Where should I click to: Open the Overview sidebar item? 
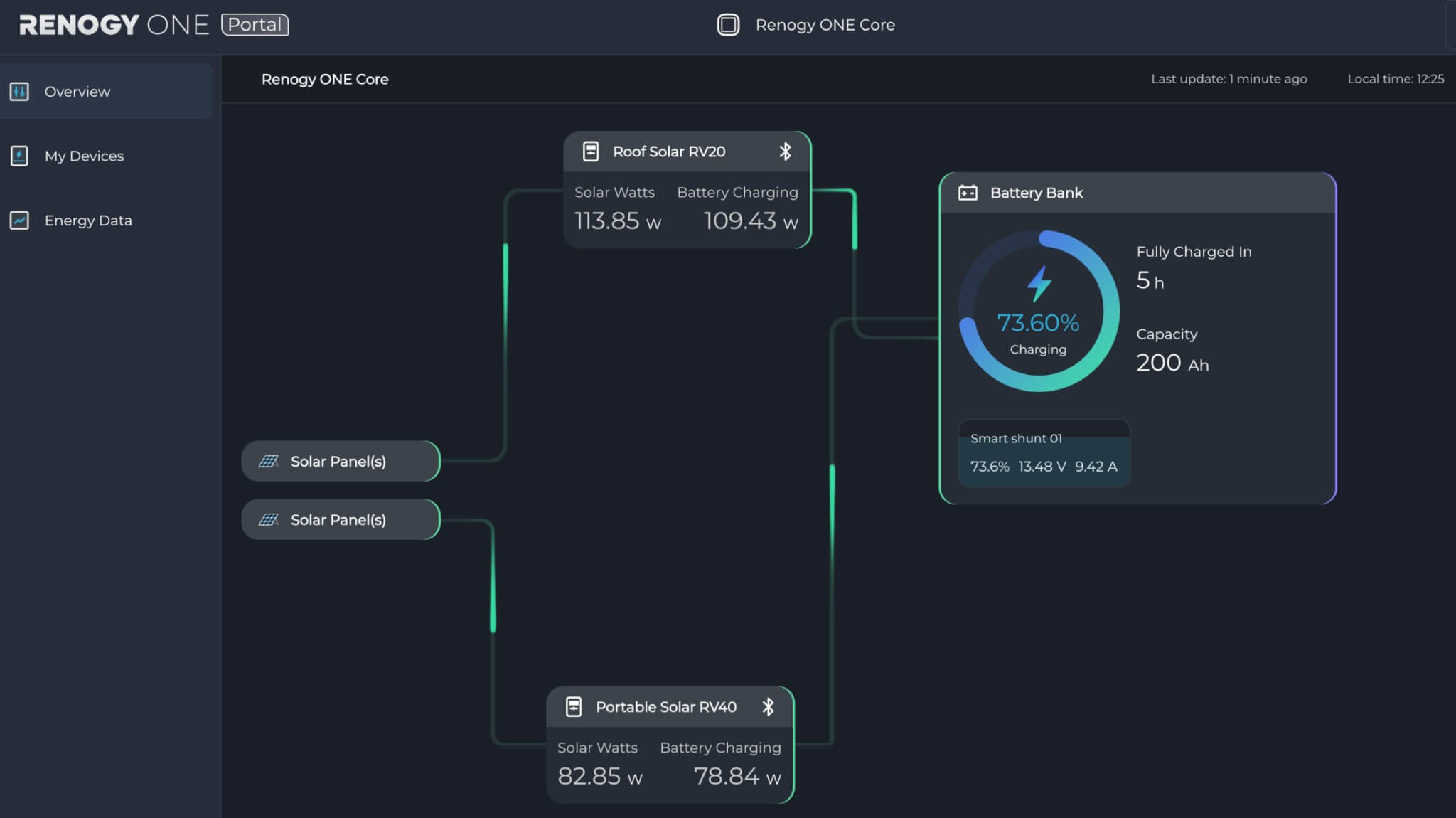77,92
